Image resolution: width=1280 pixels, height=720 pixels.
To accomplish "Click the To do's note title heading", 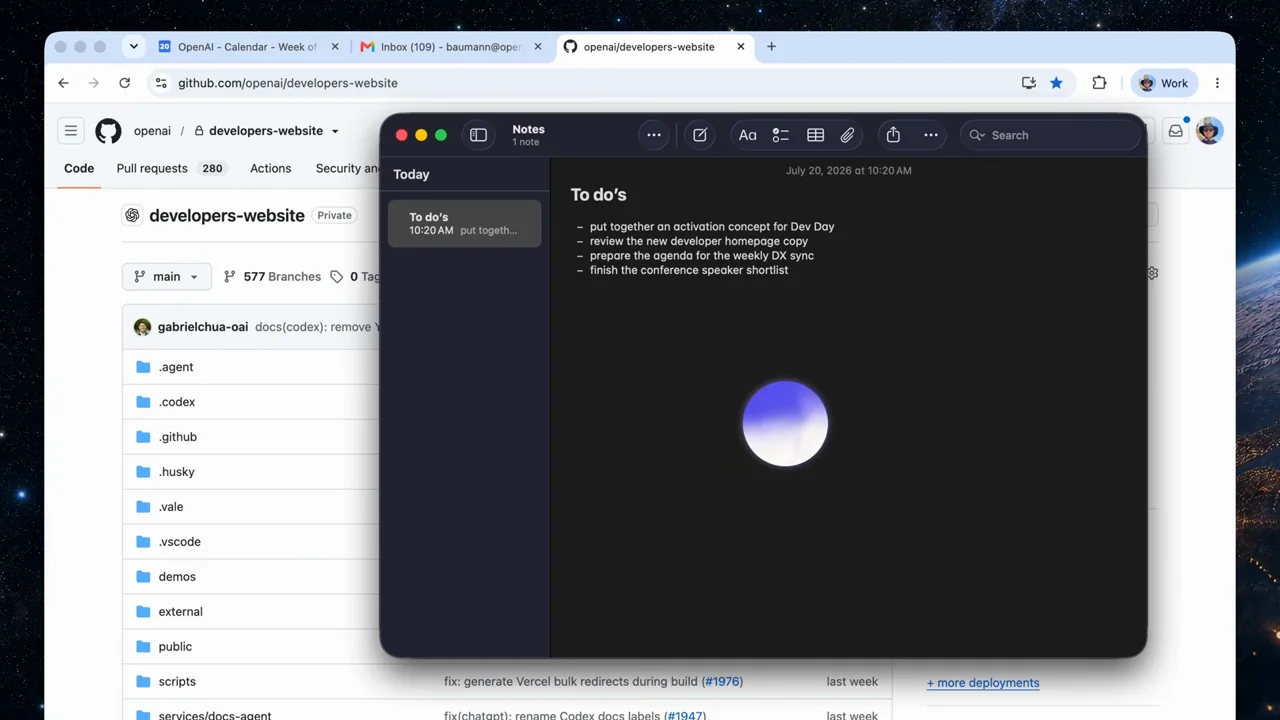I will pyautogui.click(x=598, y=195).
